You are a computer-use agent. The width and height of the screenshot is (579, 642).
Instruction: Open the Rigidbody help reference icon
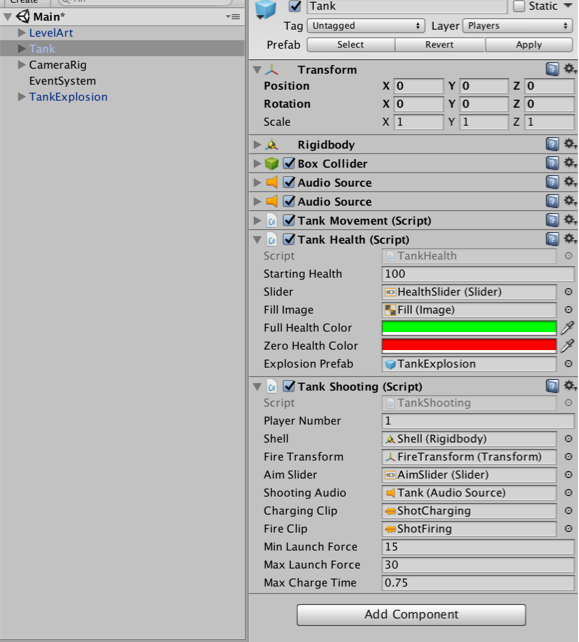tap(552, 144)
